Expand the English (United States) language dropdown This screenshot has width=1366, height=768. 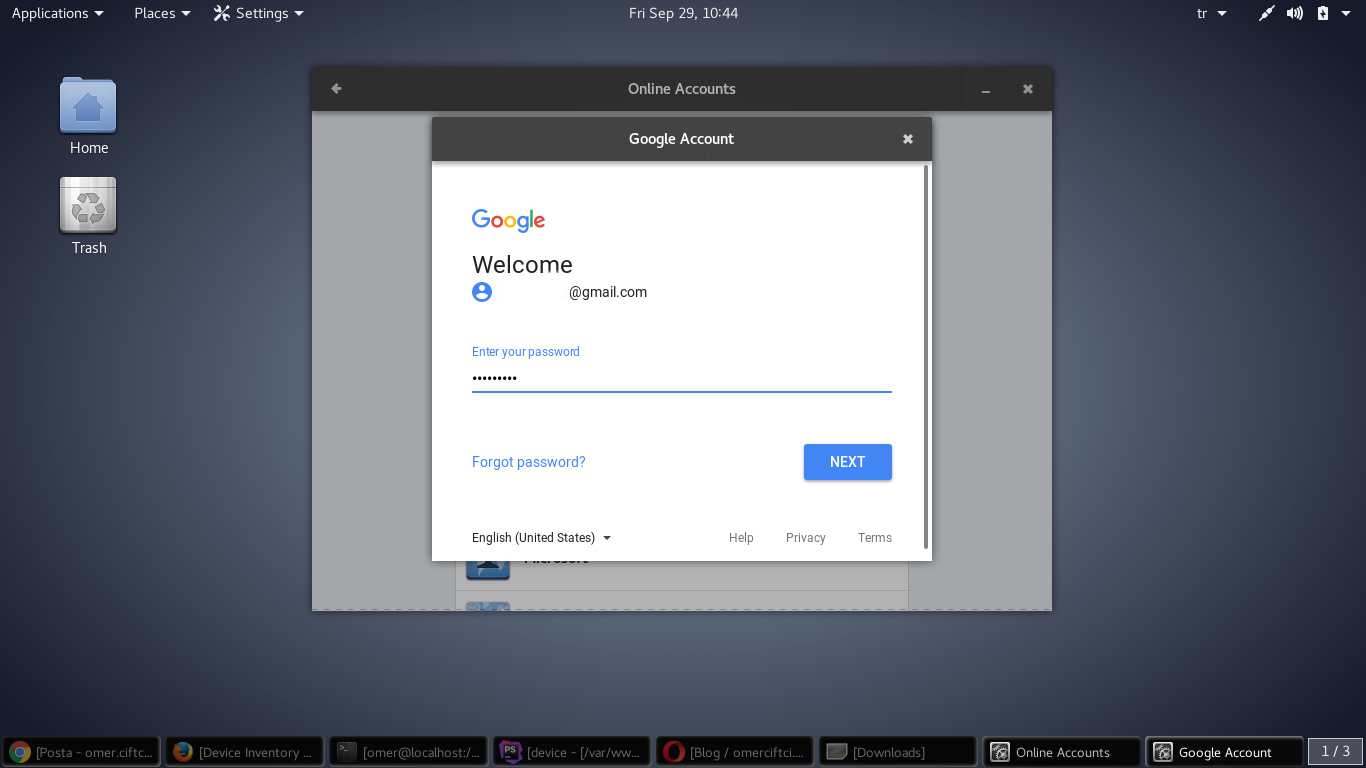[541, 538]
